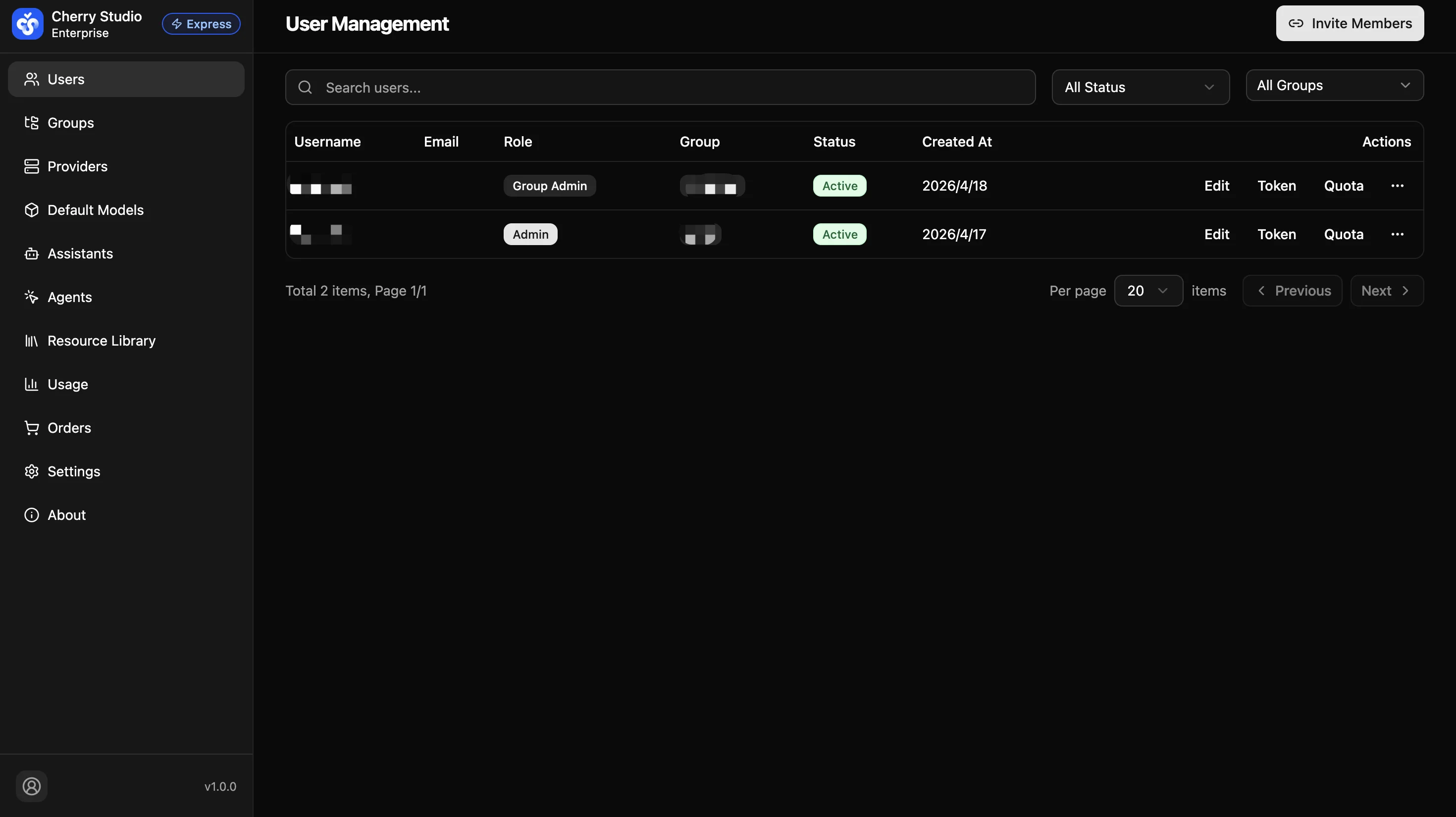Click the Users sidebar icon
Image resolution: width=1456 pixels, height=817 pixels.
[32, 79]
